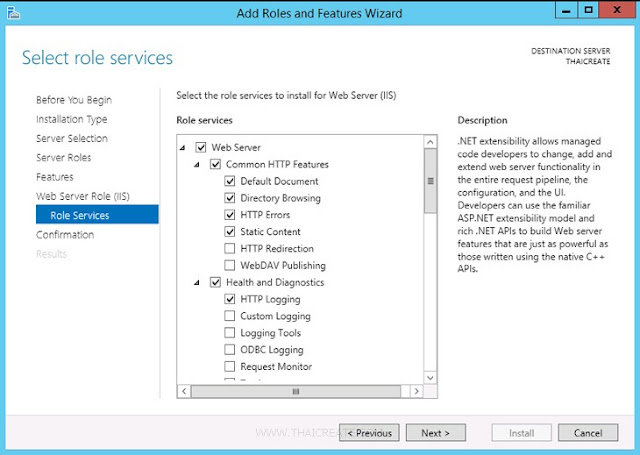The width and height of the screenshot is (640, 455).
Task: Collapse the Web Server tree node
Action: coord(182,148)
